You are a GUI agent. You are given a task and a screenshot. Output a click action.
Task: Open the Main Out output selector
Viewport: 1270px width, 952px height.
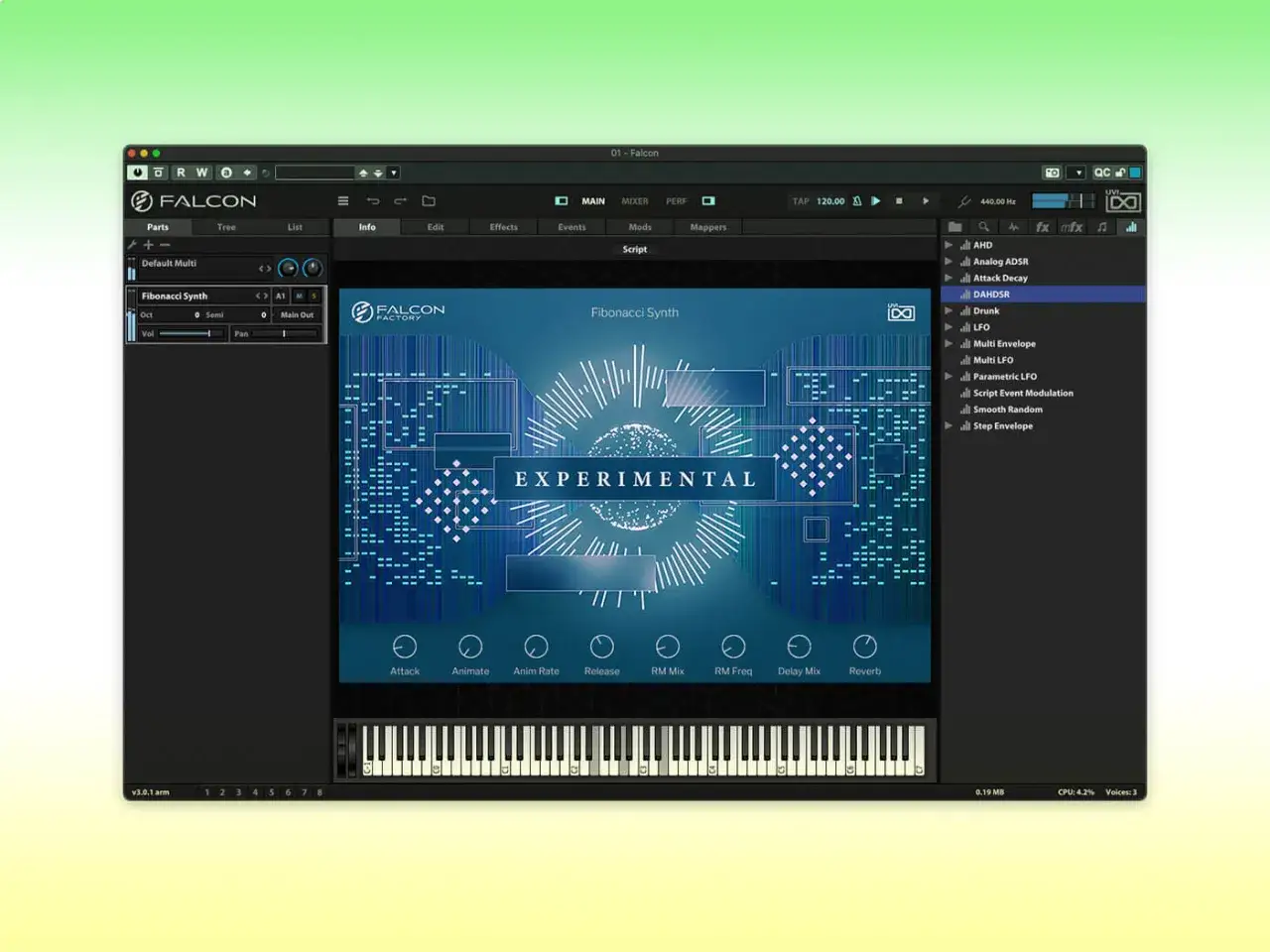click(297, 315)
